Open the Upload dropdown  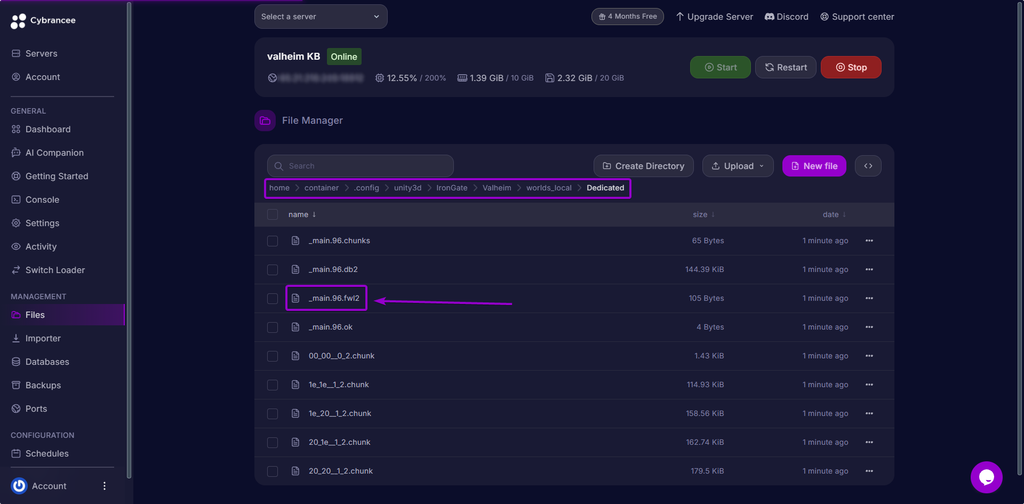(738, 166)
